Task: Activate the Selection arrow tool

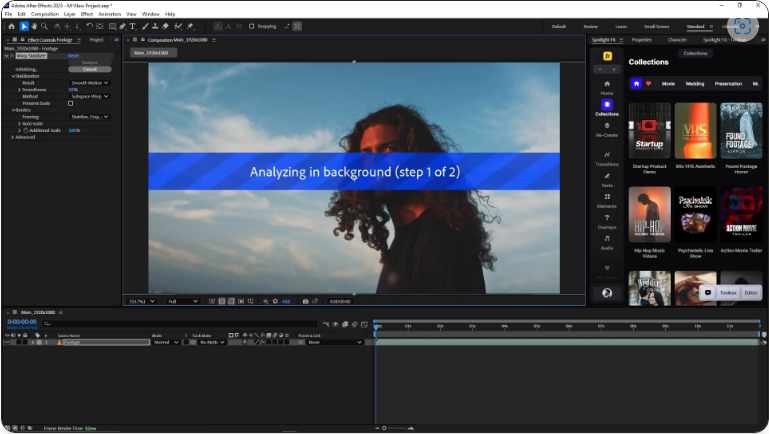Action: point(24,26)
